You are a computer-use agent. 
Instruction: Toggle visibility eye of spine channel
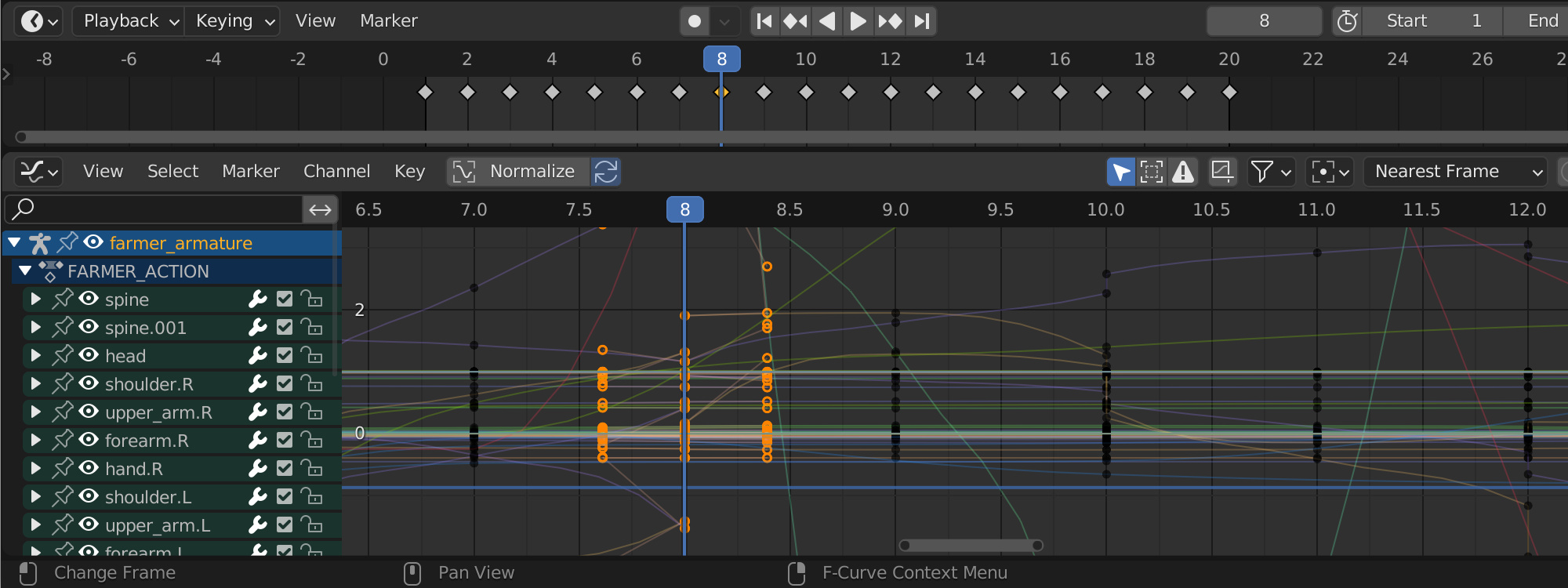pos(89,299)
